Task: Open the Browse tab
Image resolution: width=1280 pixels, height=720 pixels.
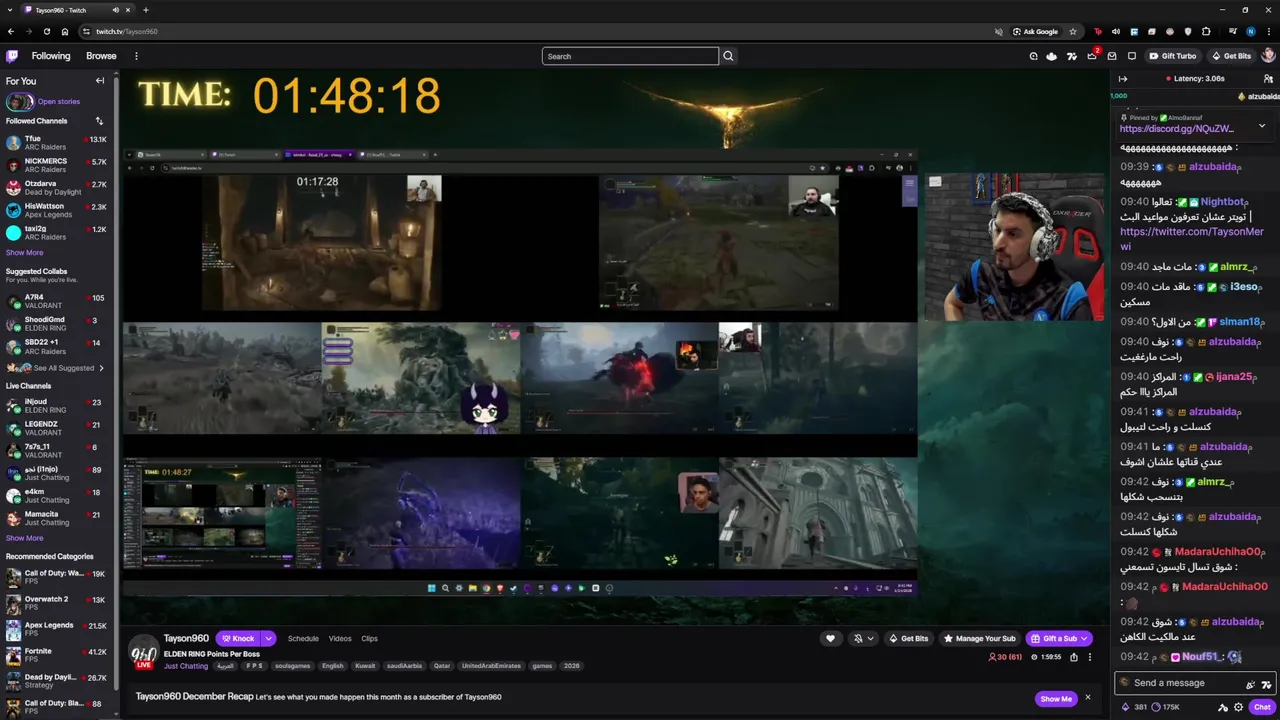Action: tap(101, 56)
